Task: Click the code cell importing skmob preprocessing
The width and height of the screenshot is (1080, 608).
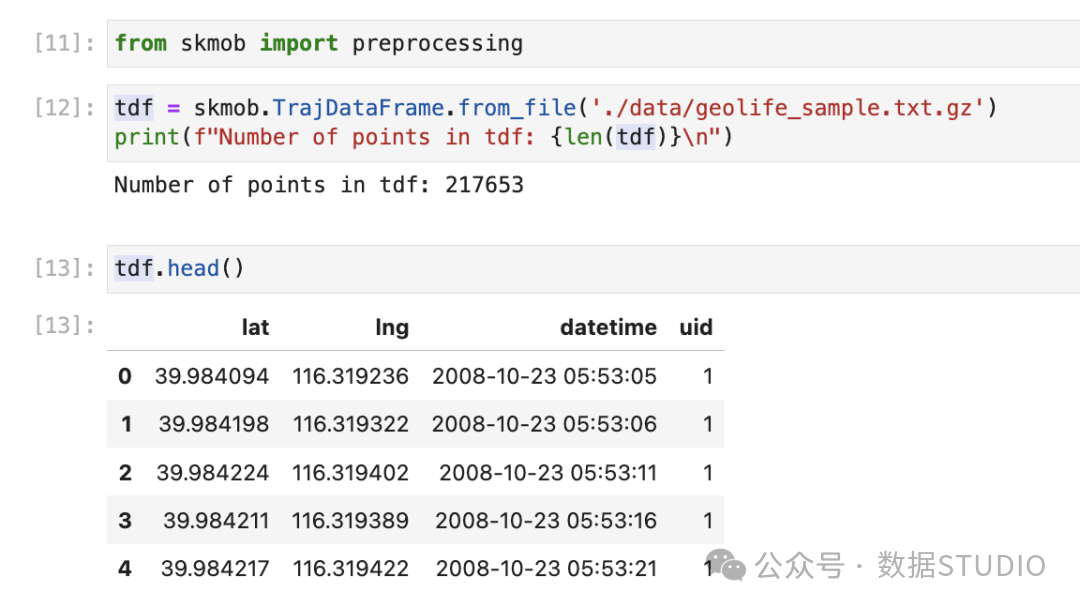Action: coord(593,43)
